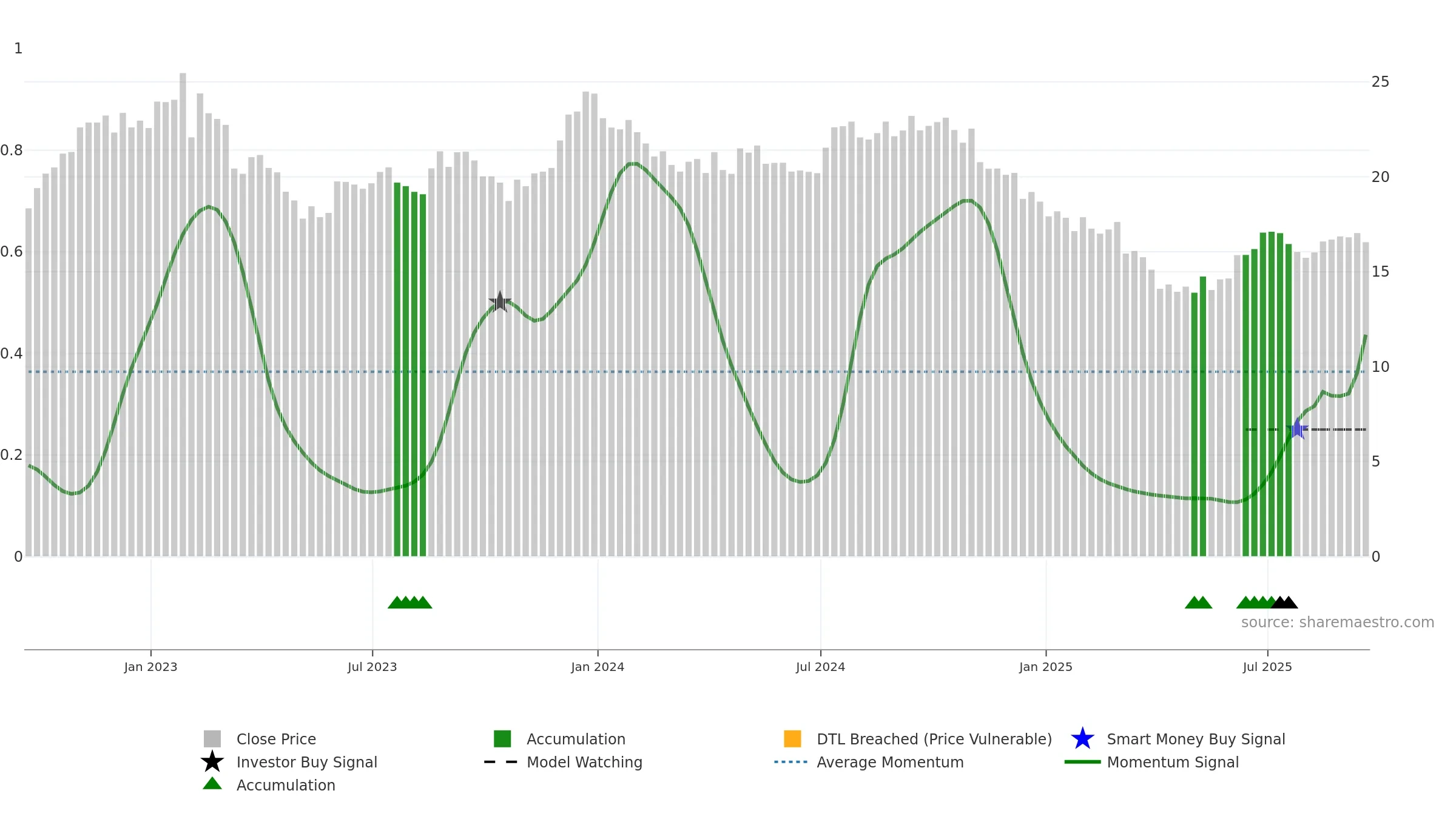Click the Investor Buy Signal legend label

307,762
